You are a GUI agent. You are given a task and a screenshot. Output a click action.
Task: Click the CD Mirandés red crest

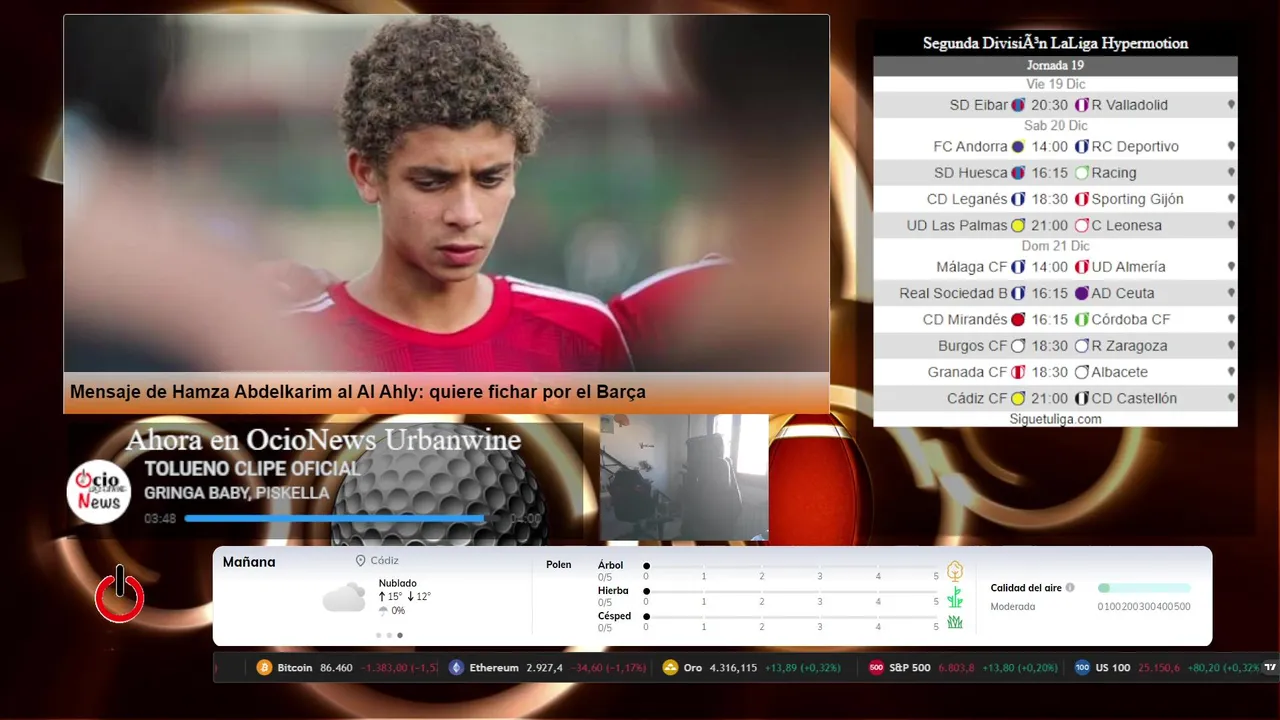(x=1018, y=320)
